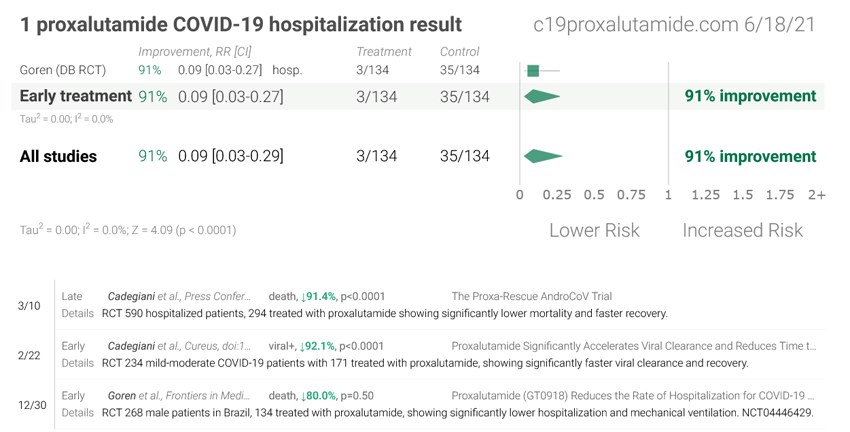Open Details for the 234 mild-moderate patients RCT
Image resolution: width=850 pixels, height=432 pixels.
[78, 363]
